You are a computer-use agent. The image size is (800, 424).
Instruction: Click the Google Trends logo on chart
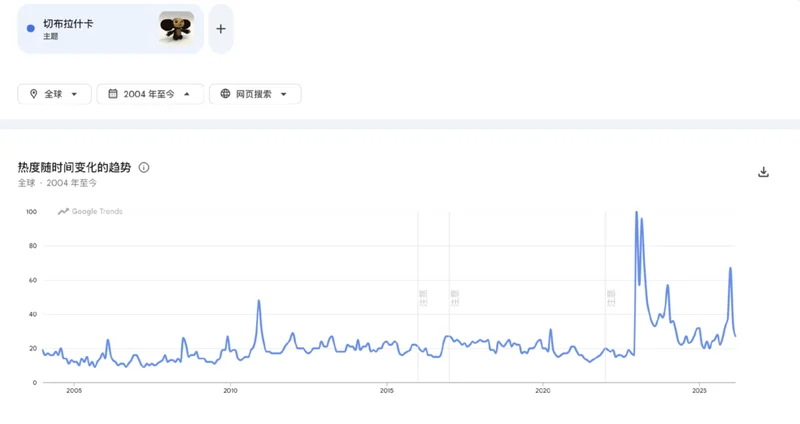pos(90,212)
